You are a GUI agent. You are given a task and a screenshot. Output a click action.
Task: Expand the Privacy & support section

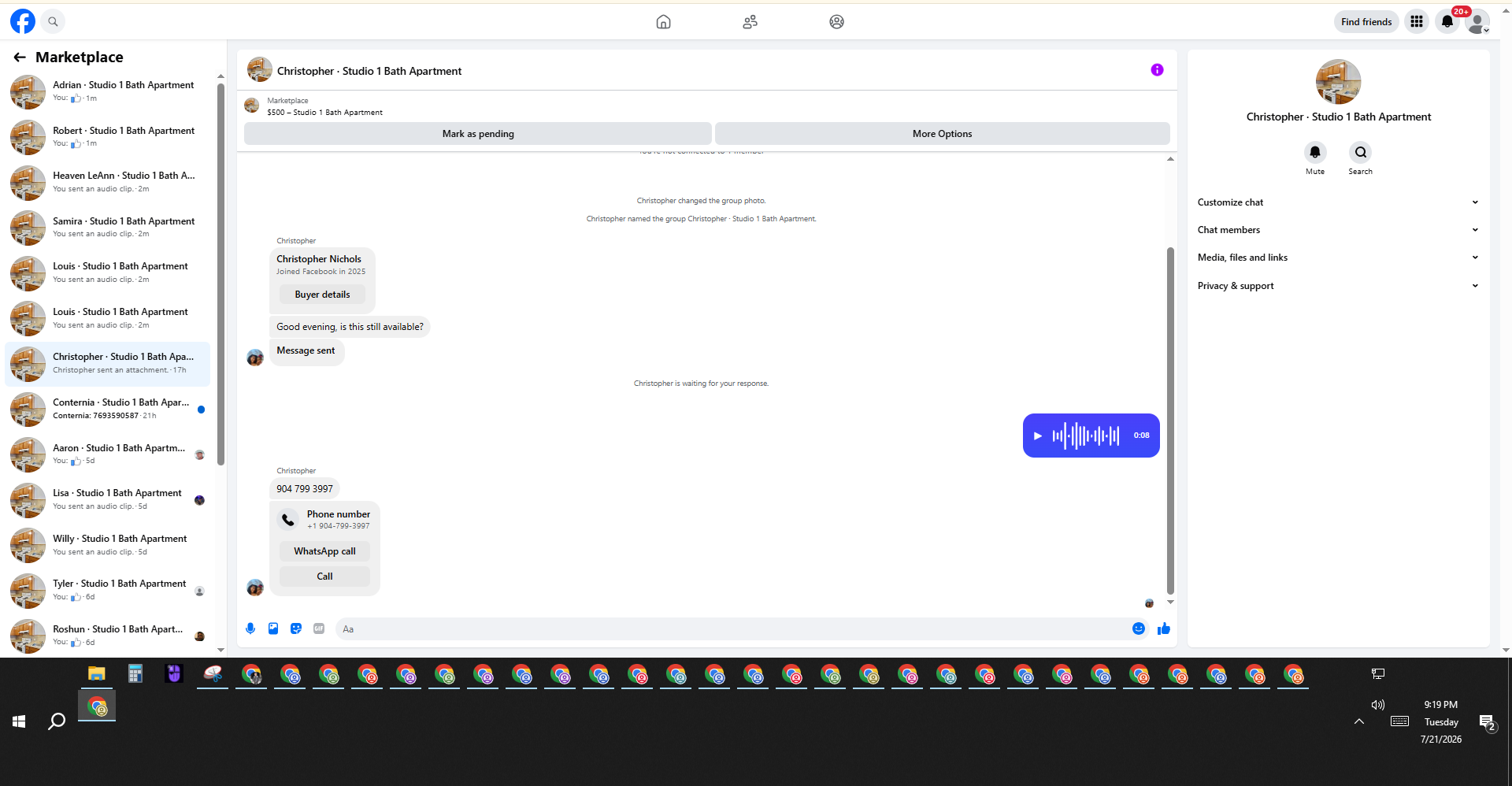pyautogui.click(x=1338, y=286)
